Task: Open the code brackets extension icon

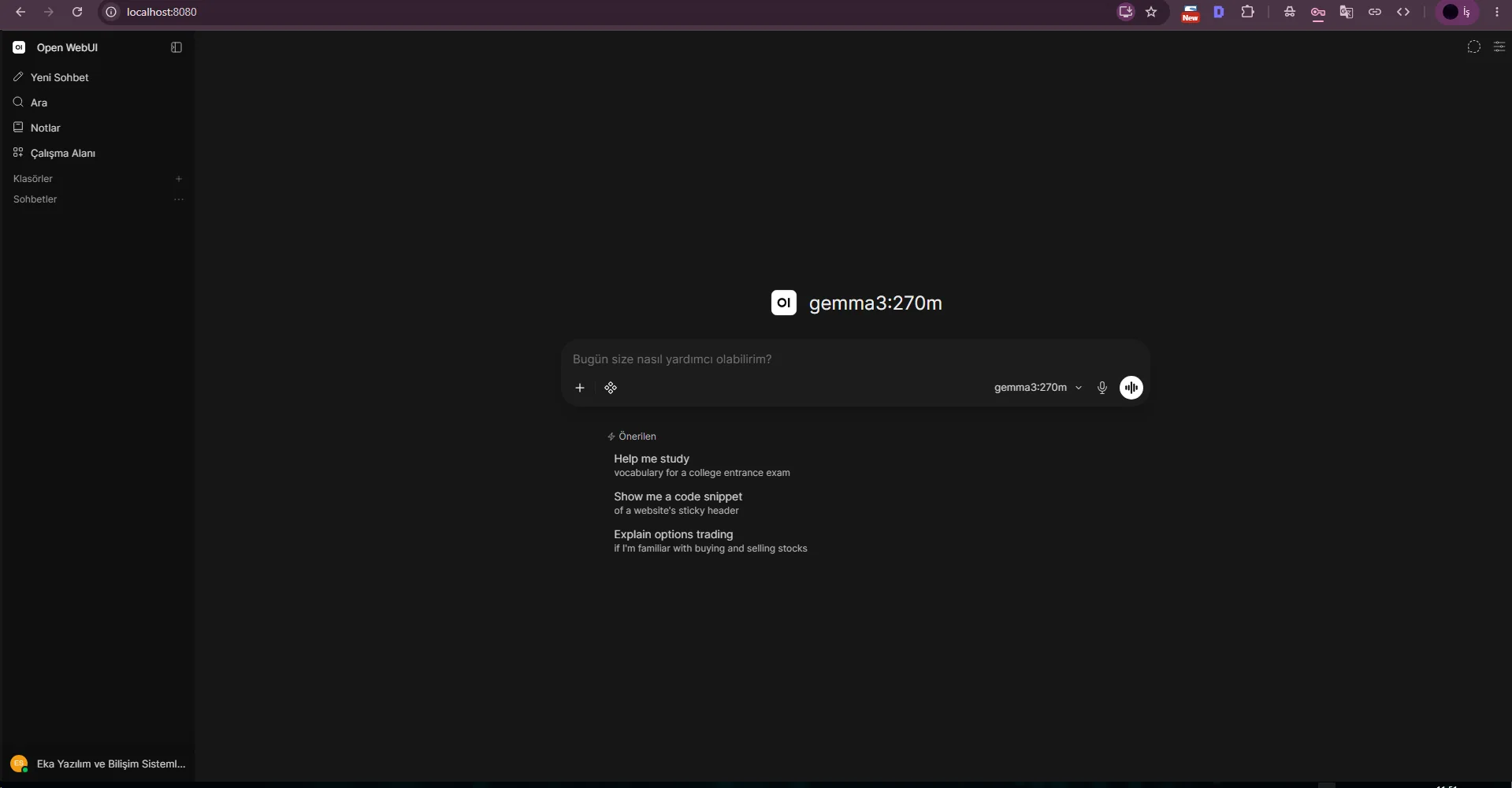Action: coord(1403,12)
